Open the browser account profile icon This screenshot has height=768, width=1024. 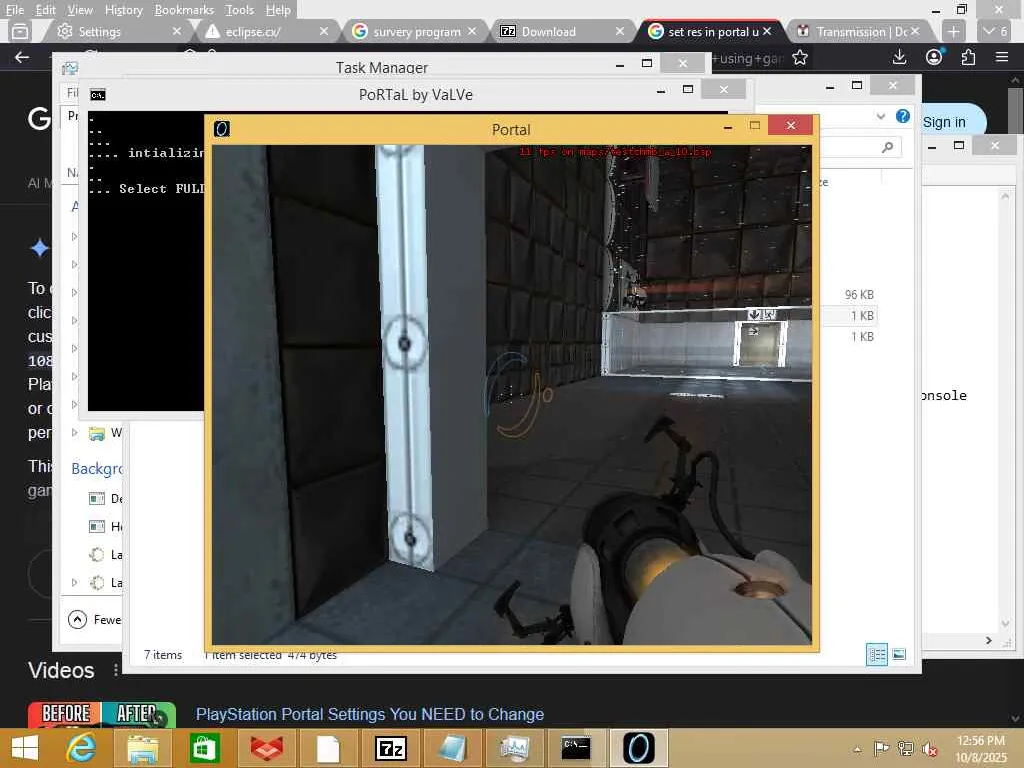[x=935, y=57]
